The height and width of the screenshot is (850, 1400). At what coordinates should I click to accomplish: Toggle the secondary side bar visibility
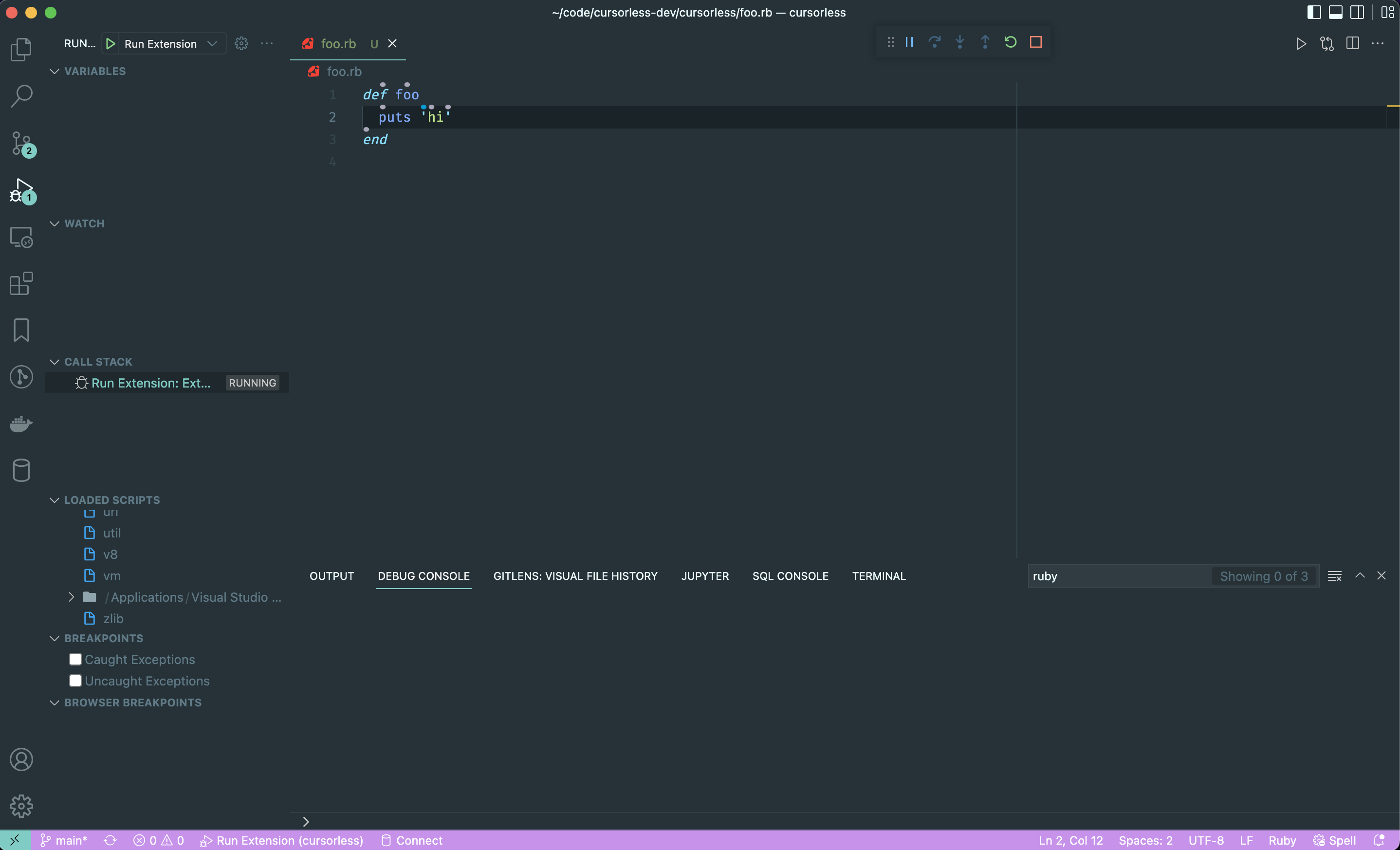(x=1357, y=11)
